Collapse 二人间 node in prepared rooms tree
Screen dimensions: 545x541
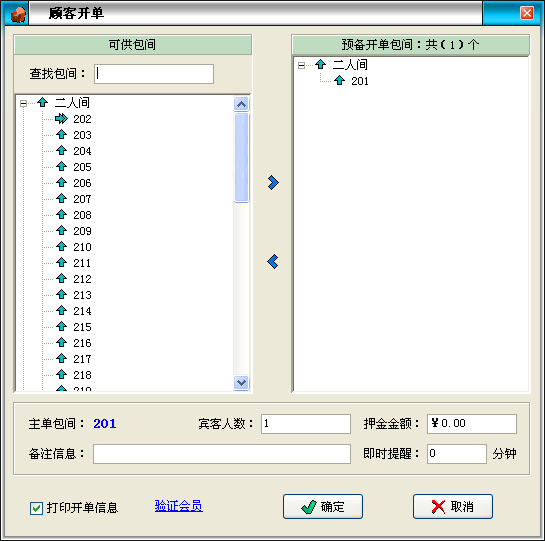[x=301, y=65]
